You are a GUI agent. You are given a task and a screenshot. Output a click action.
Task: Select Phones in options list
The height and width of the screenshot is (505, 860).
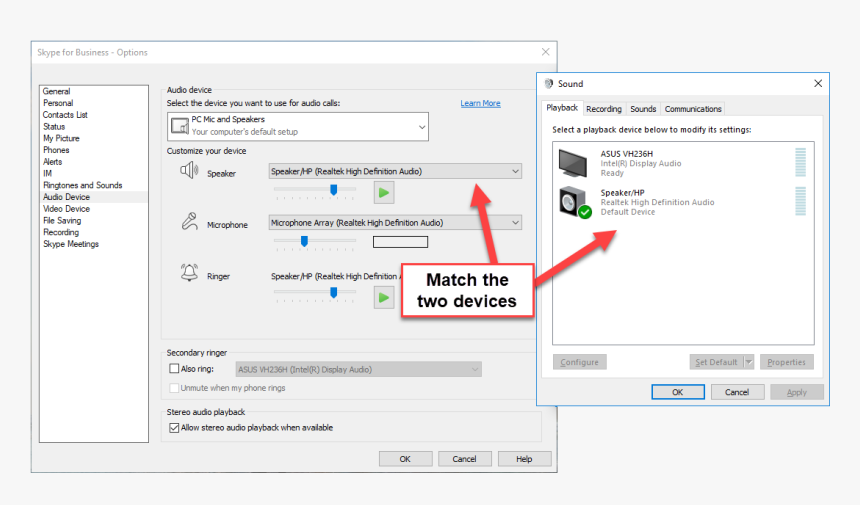coord(56,150)
